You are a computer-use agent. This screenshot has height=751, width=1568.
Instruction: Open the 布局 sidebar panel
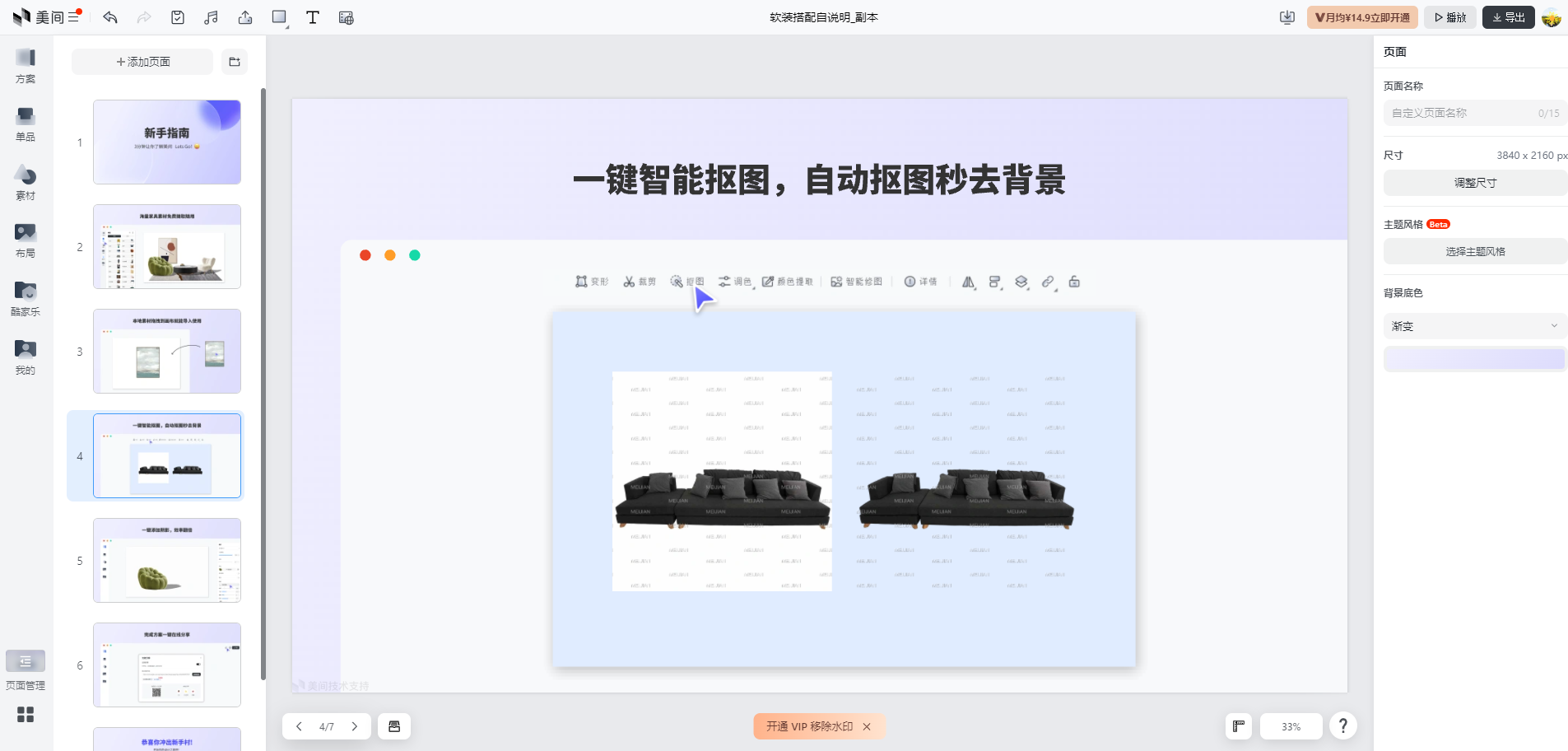[26, 240]
